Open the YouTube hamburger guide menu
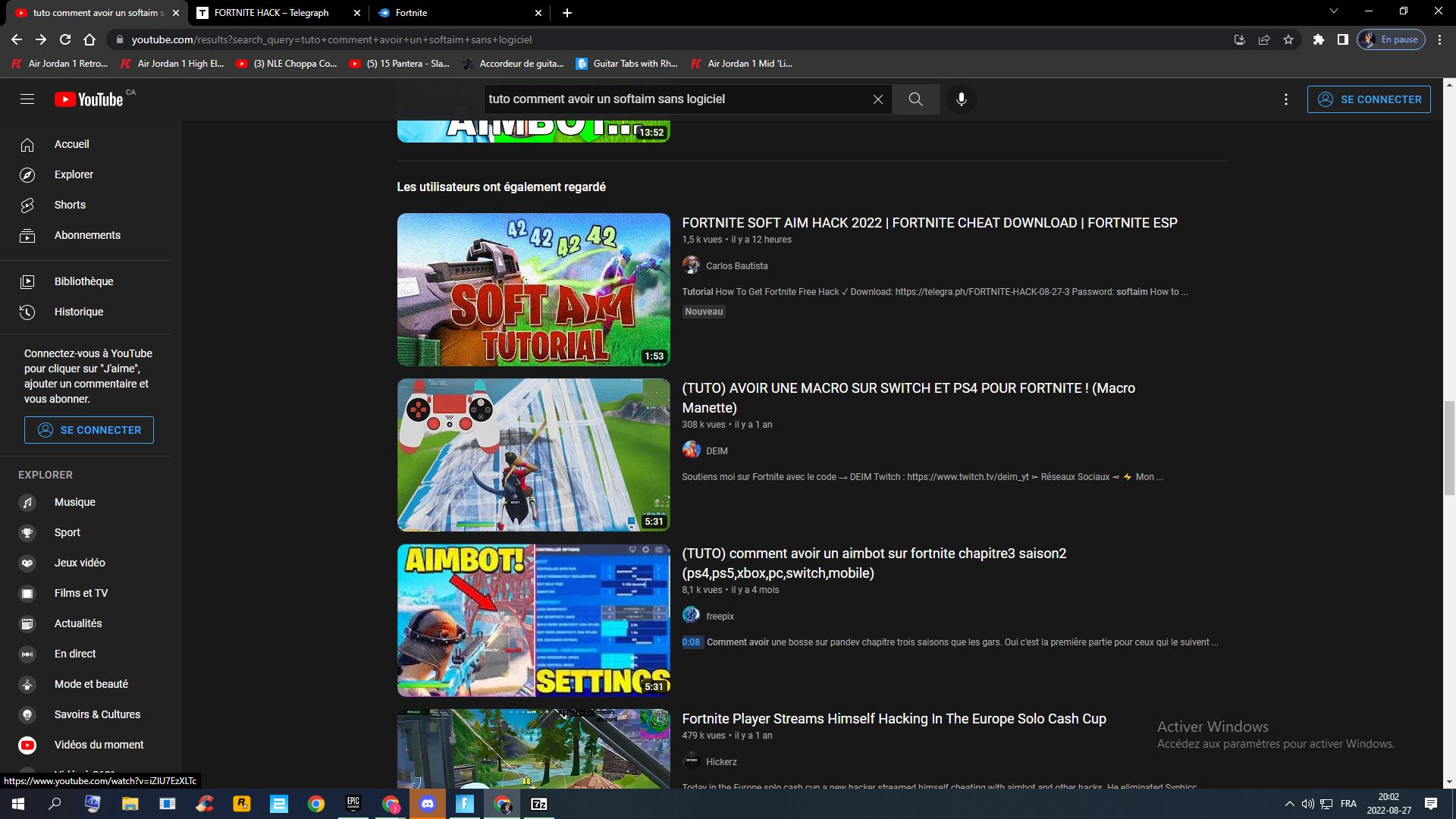 [x=27, y=99]
